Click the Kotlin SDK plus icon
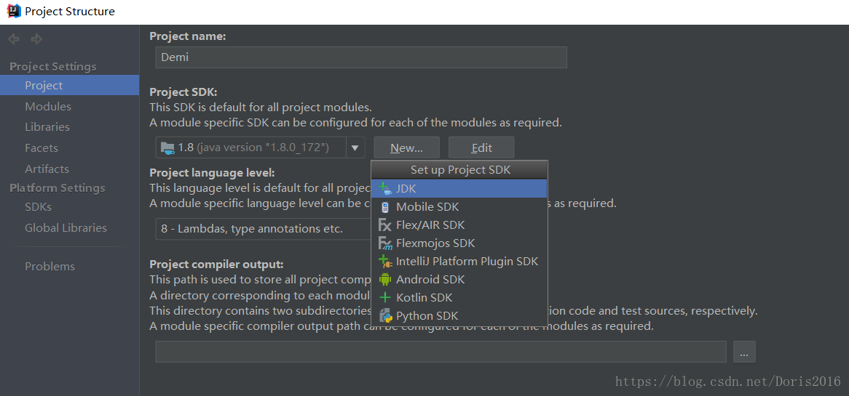 pos(385,297)
